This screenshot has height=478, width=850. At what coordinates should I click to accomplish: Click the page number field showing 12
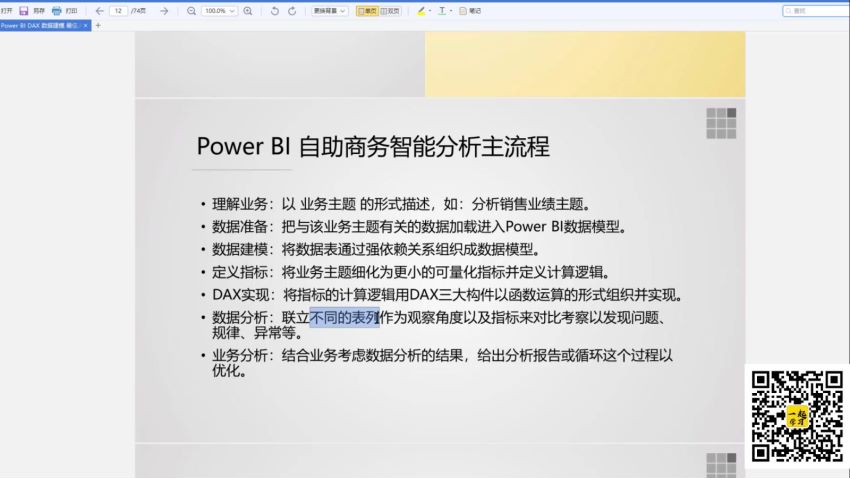point(118,11)
